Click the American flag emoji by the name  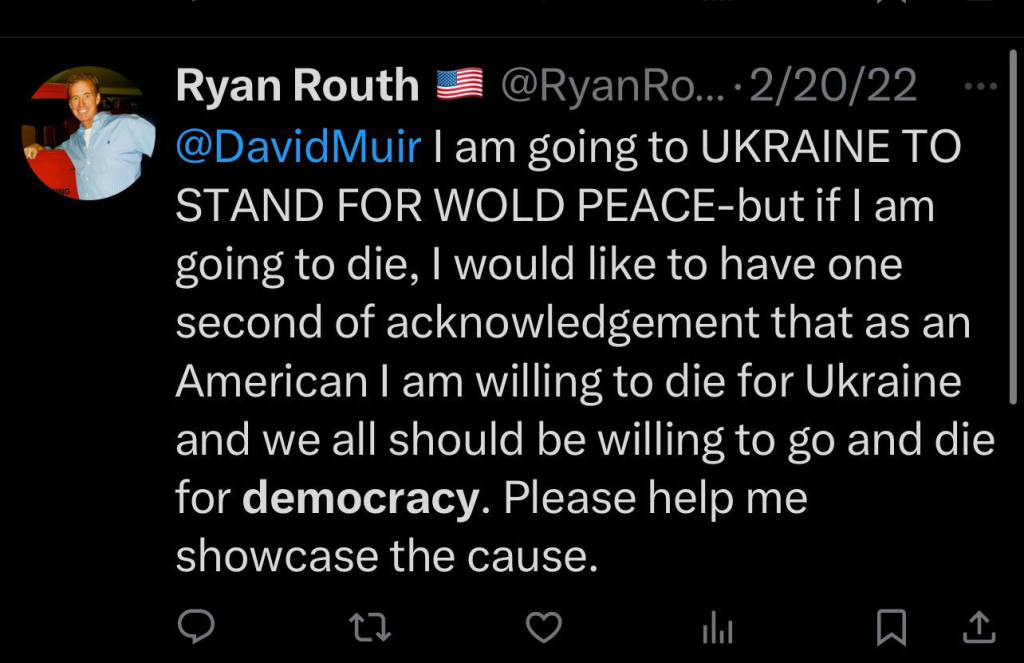pyautogui.click(x=459, y=86)
